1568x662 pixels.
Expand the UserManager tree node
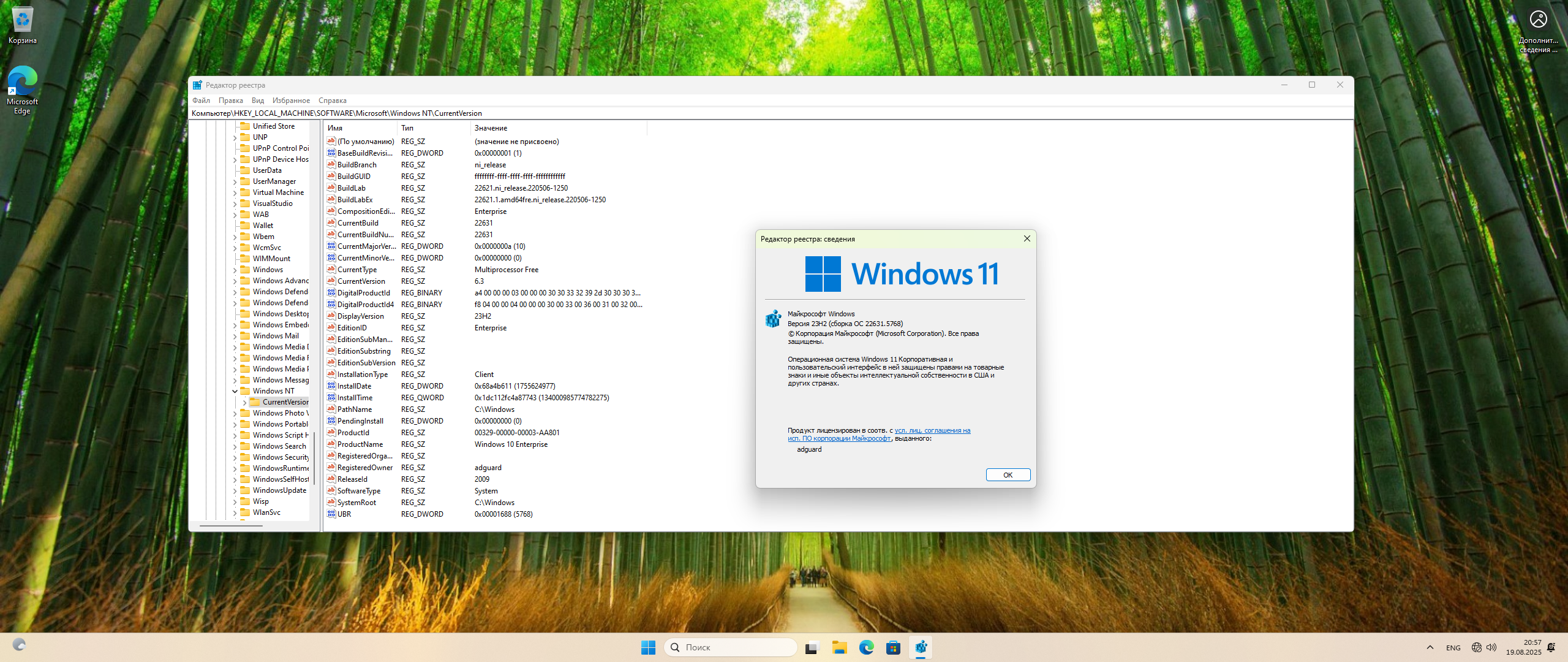235,181
